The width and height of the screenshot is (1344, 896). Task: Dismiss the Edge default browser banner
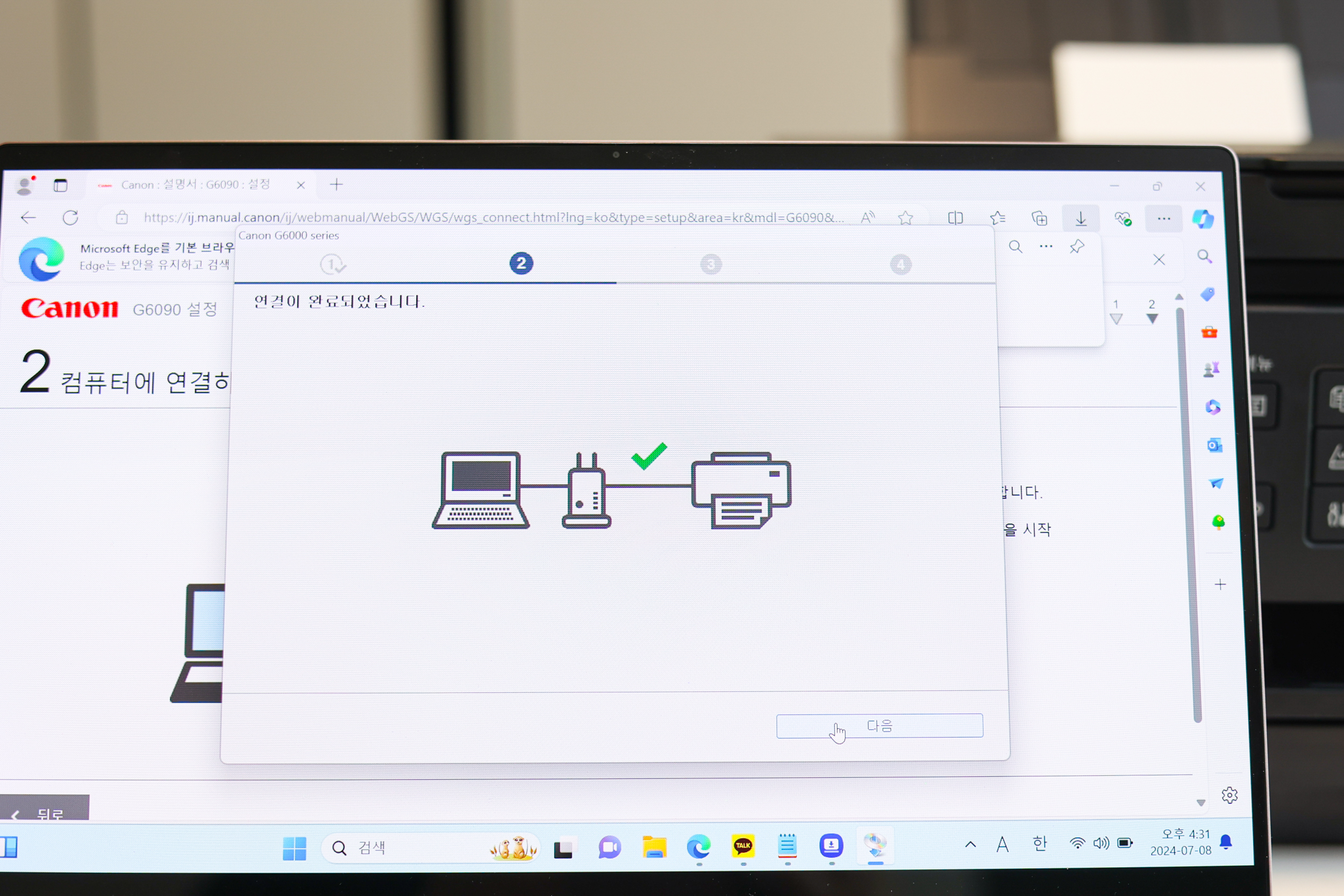point(1159,260)
